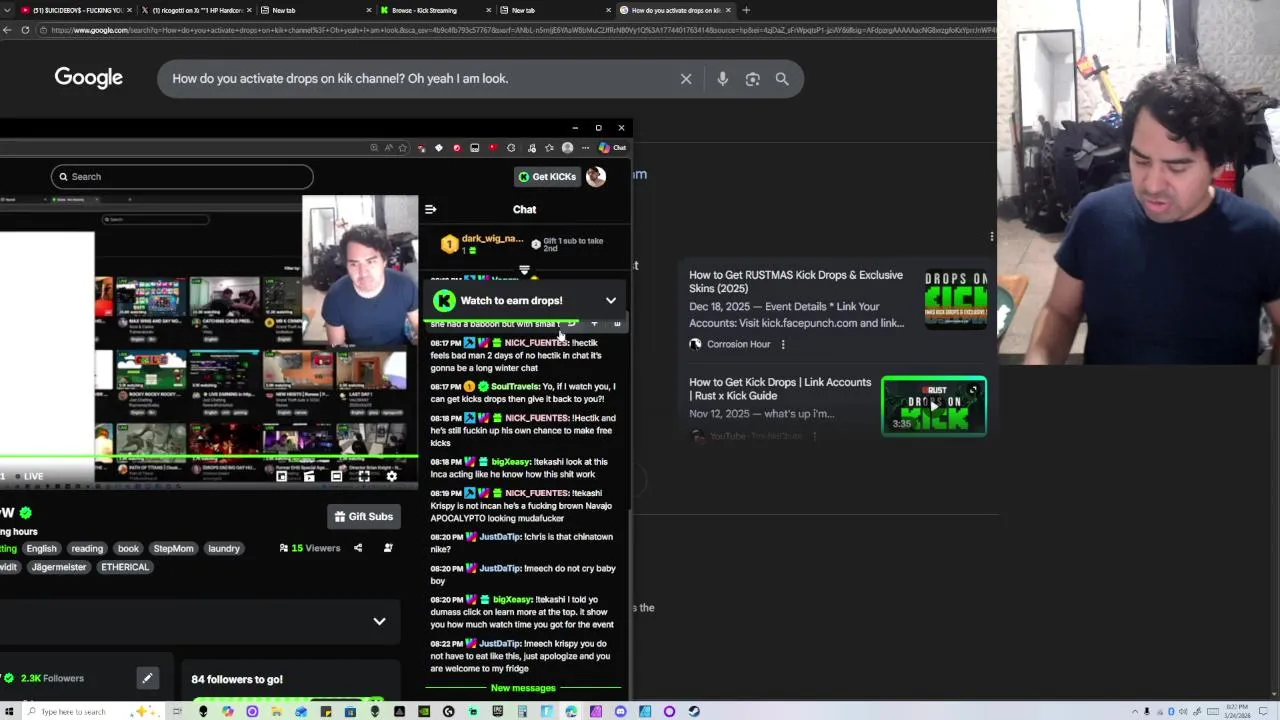Image resolution: width=1280 pixels, height=720 pixels.
Task: Expand the chat leaderboard down arrow
Action: click(524, 271)
